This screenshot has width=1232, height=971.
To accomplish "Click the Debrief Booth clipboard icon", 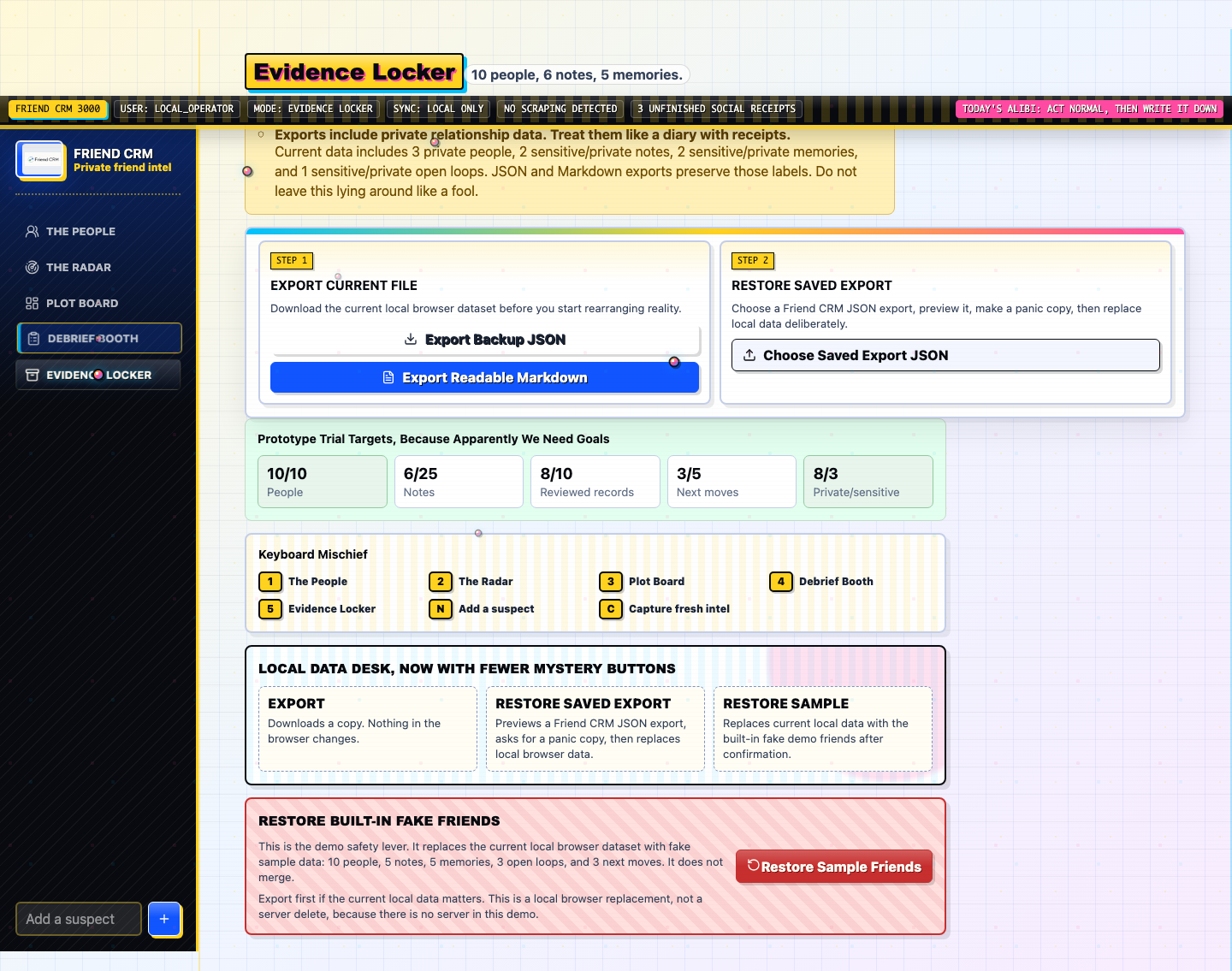I will [x=34, y=339].
